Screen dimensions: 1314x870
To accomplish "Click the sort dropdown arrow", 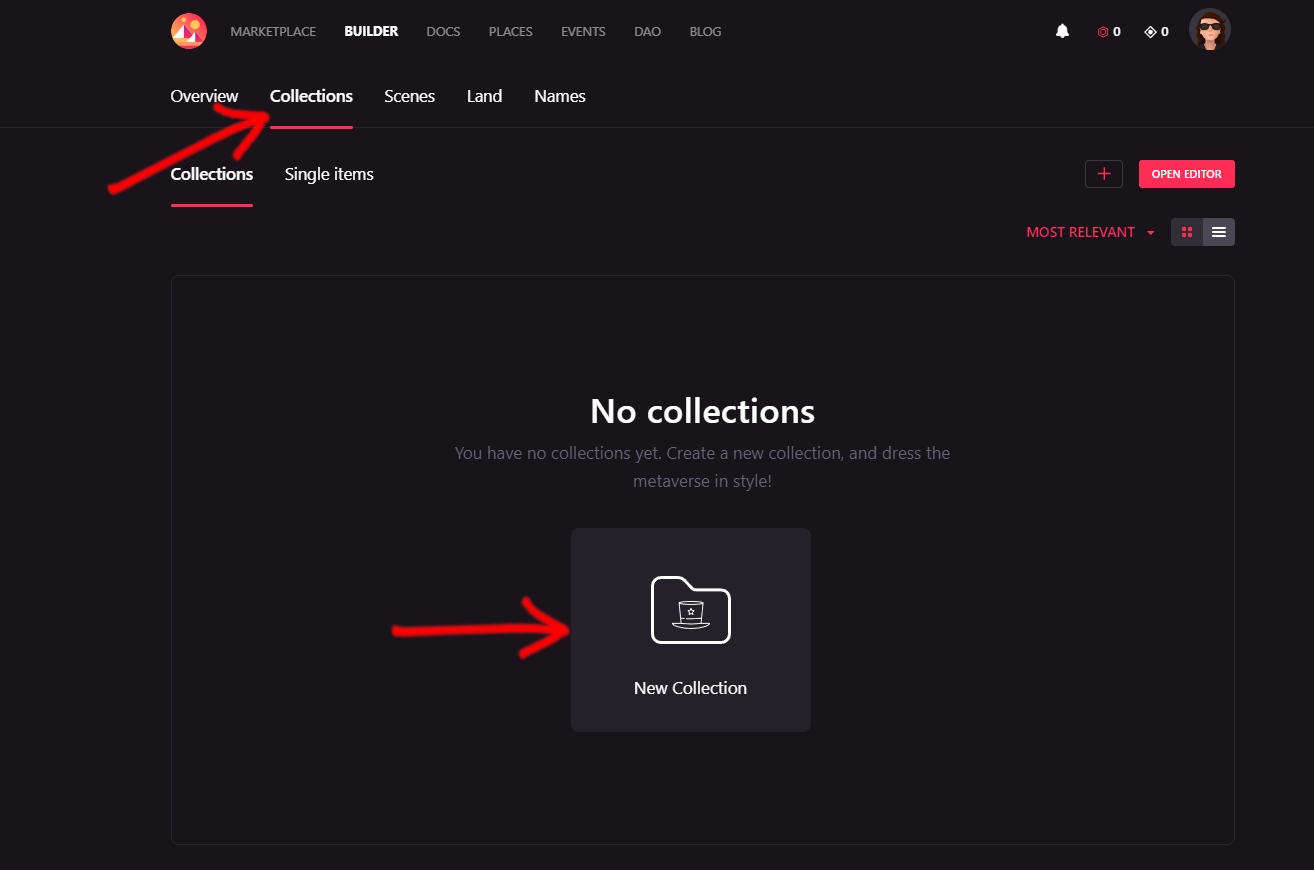I will tap(1151, 233).
